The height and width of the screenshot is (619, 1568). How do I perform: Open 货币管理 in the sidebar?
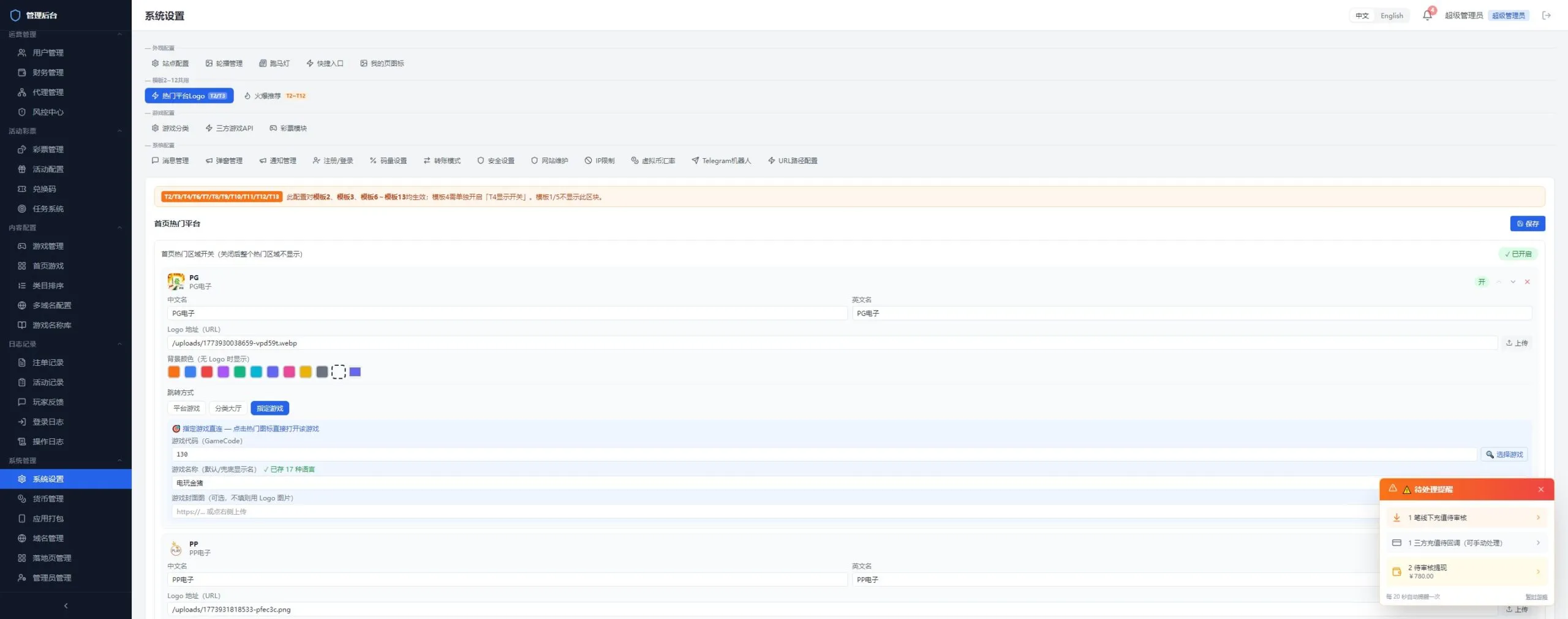(66, 498)
